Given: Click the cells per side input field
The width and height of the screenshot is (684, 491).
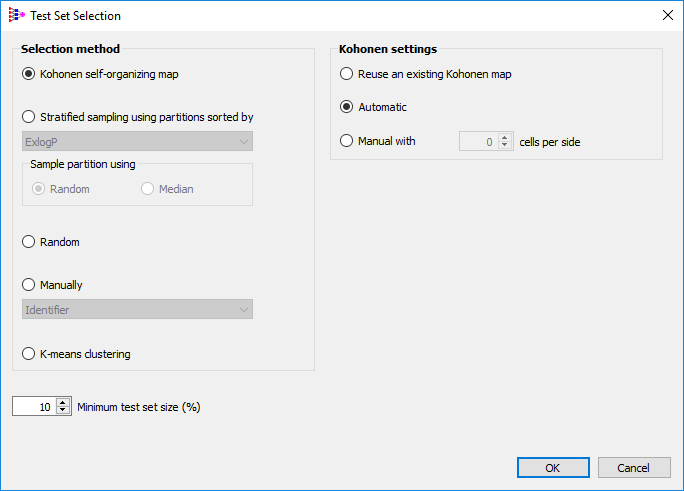Looking at the screenshot, I should point(479,141).
